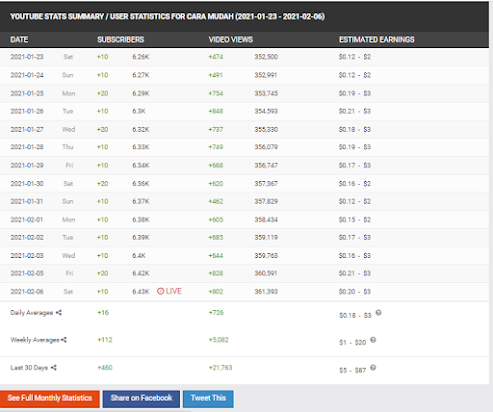Click last 30 days subscribers +460
This screenshot has width=493, height=412.
pos(105,367)
